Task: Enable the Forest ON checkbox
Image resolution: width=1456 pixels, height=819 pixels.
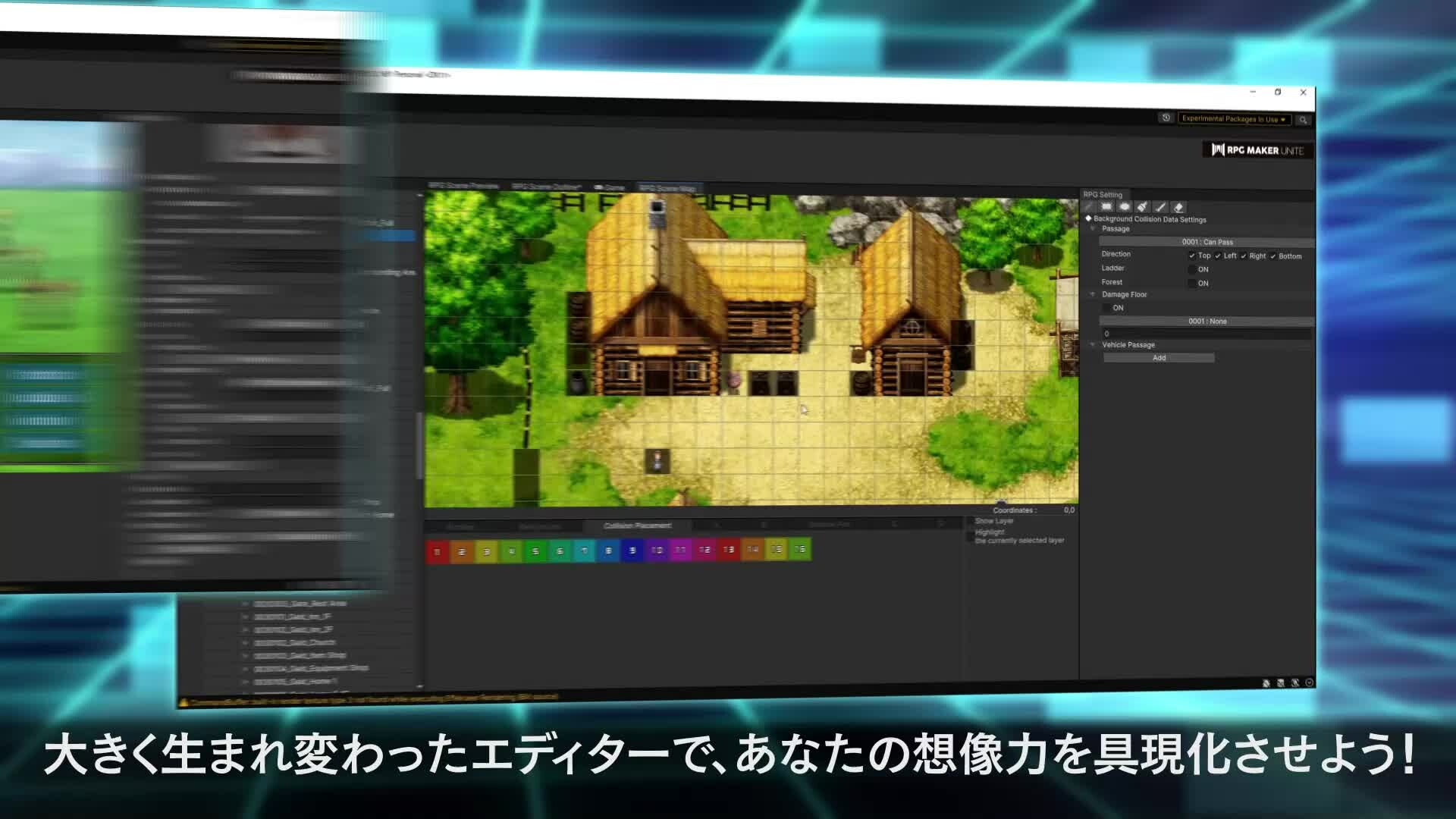Action: click(1192, 283)
